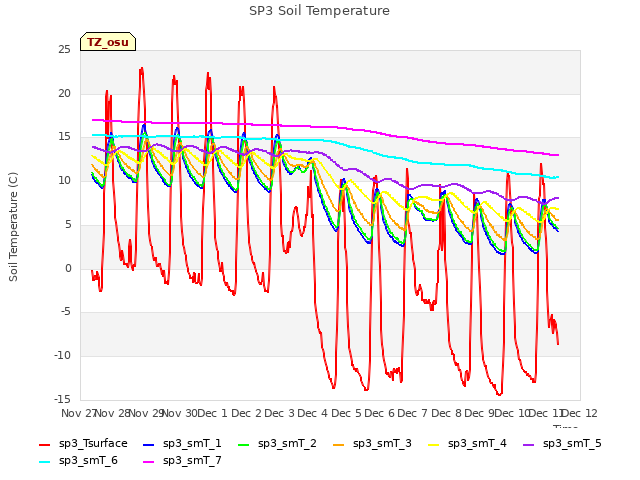Click the chart title SP3 Soil Temperature

(x=319, y=11)
